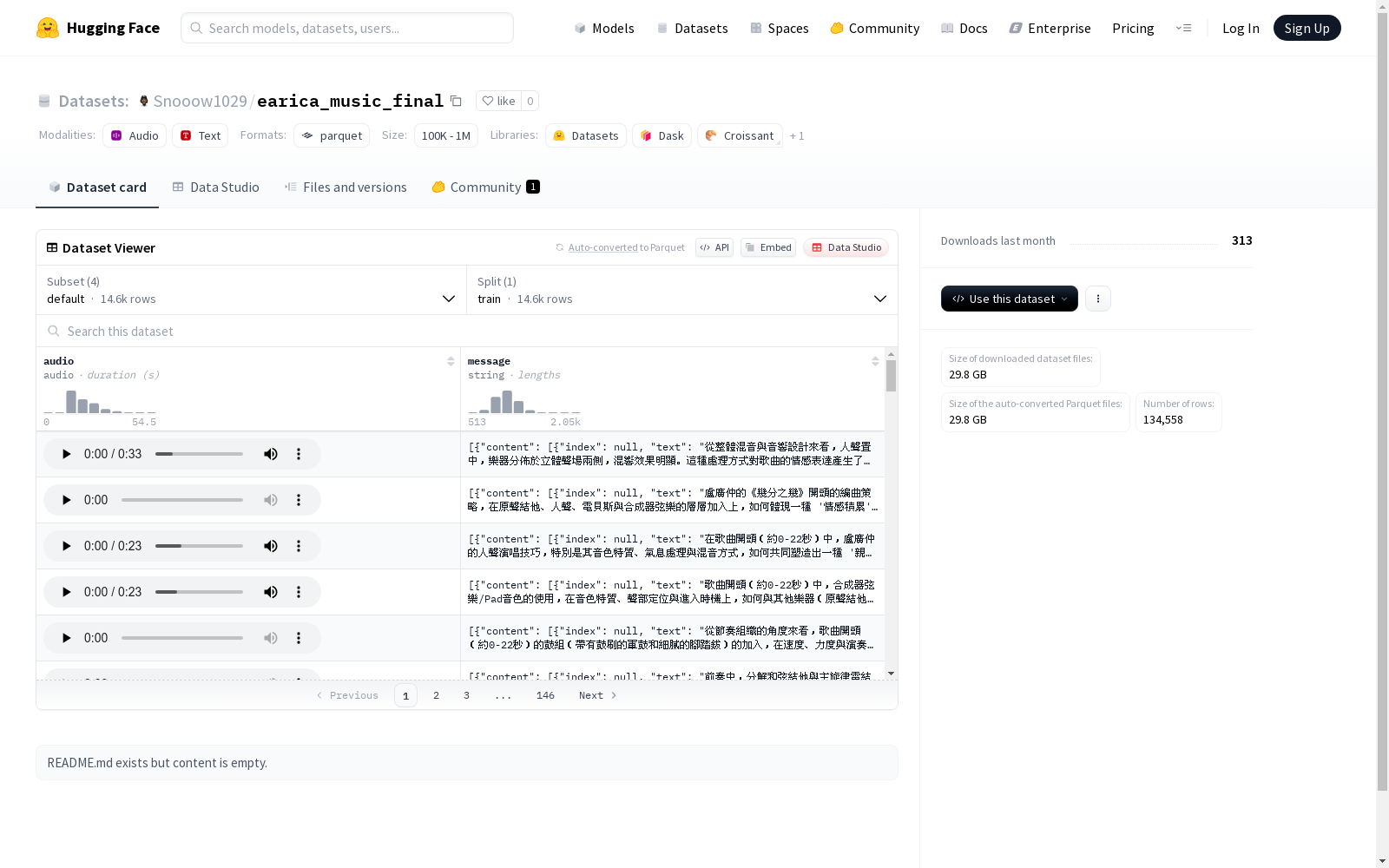Open Community in the top navigation
Viewport: 1389px width, 868px height.
pyautogui.click(x=875, y=28)
